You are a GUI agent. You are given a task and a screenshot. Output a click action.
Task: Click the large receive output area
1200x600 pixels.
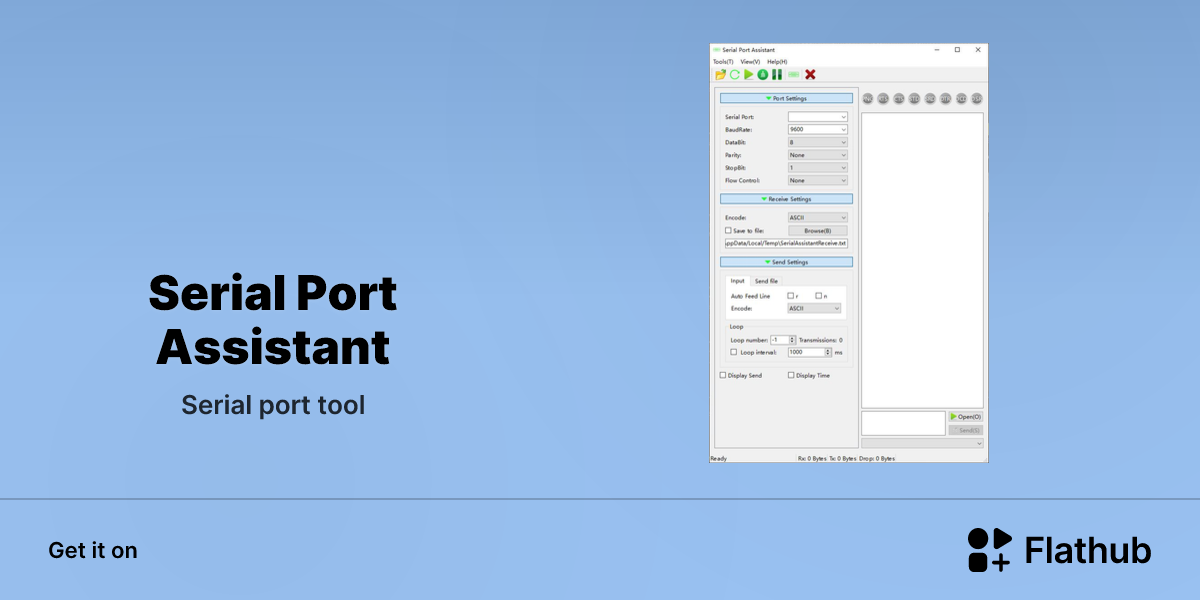tap(922, 260)
